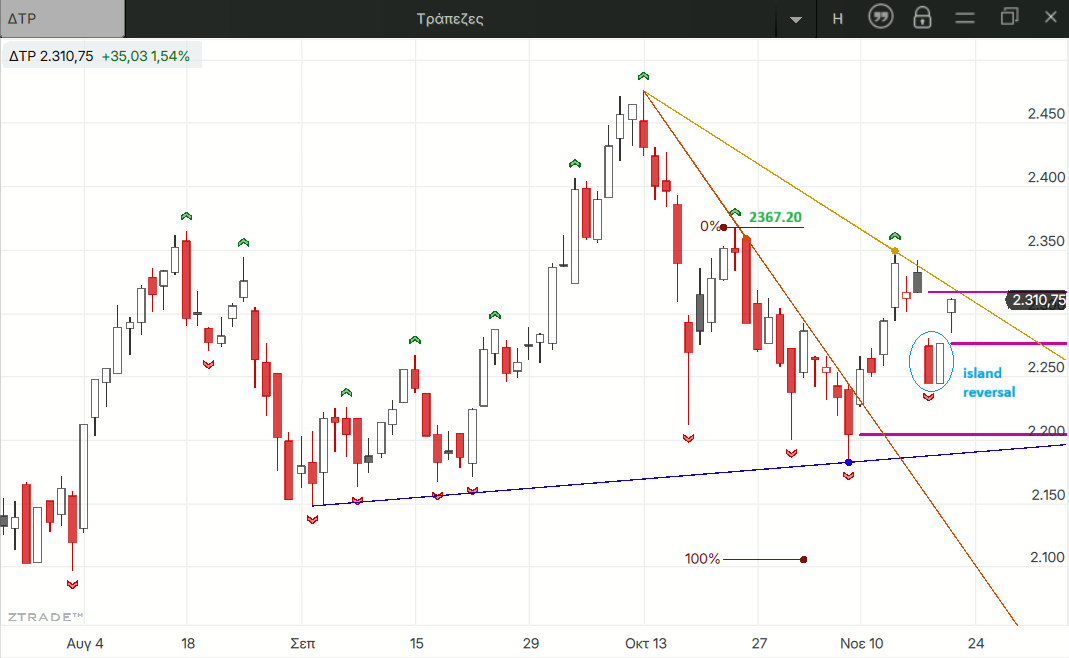Expand the Τράπεζες dropdown arrow
The width and height of the screenshot is (1069, 658).
pos(796,19)
